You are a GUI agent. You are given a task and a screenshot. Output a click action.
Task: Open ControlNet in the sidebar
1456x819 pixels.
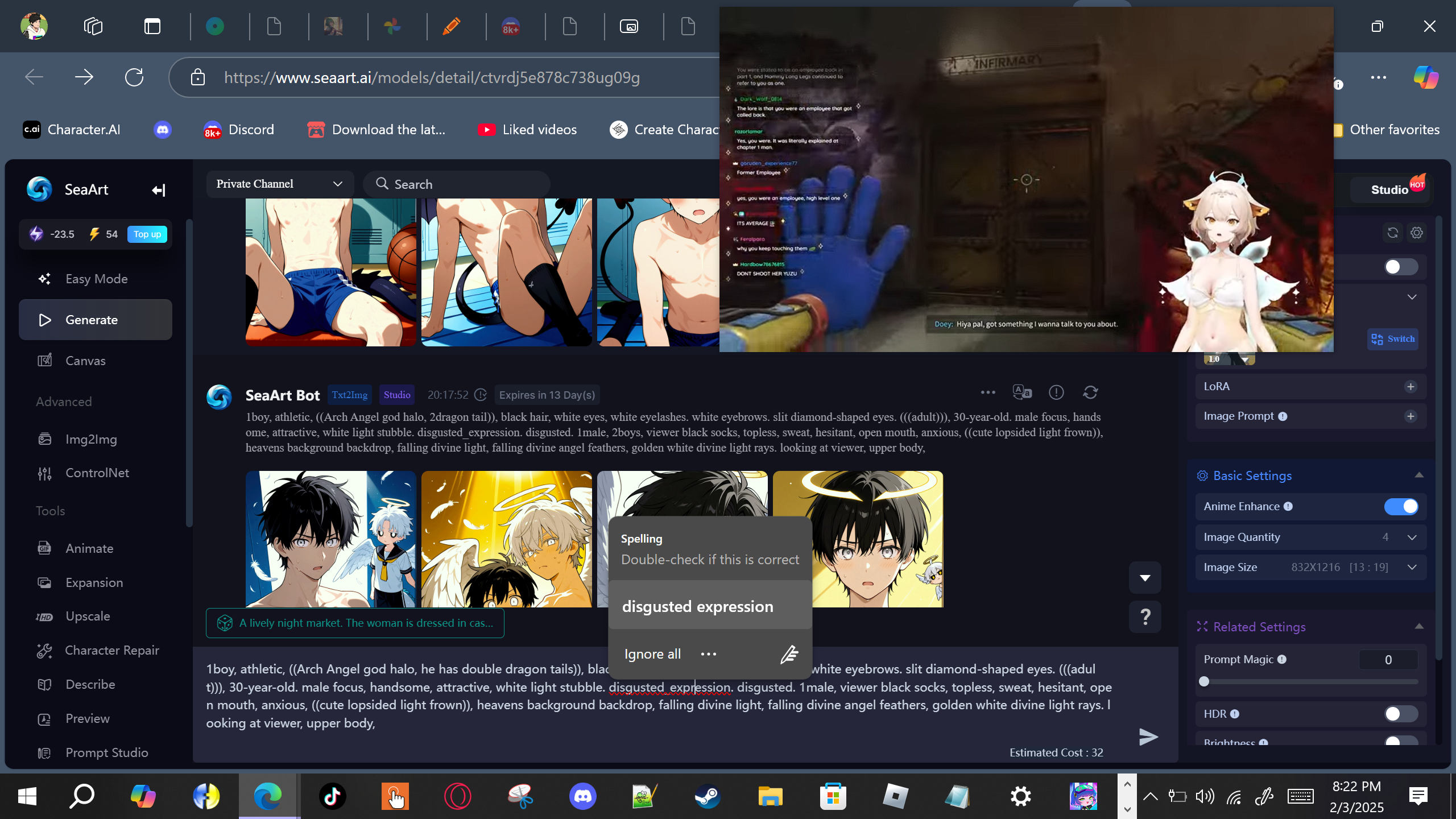tap(96, 473)
